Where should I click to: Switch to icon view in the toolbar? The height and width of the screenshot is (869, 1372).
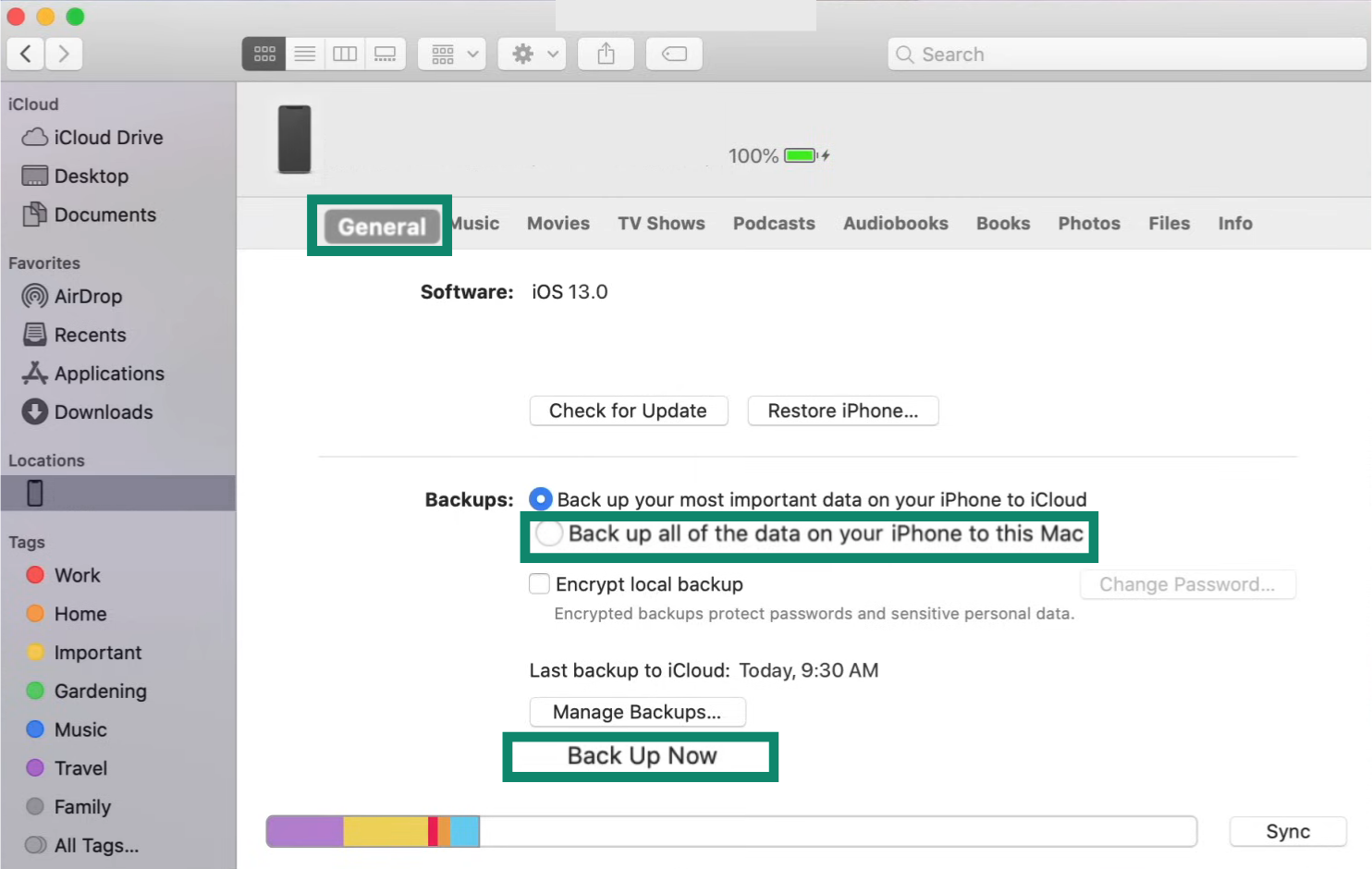coord(263,54)
